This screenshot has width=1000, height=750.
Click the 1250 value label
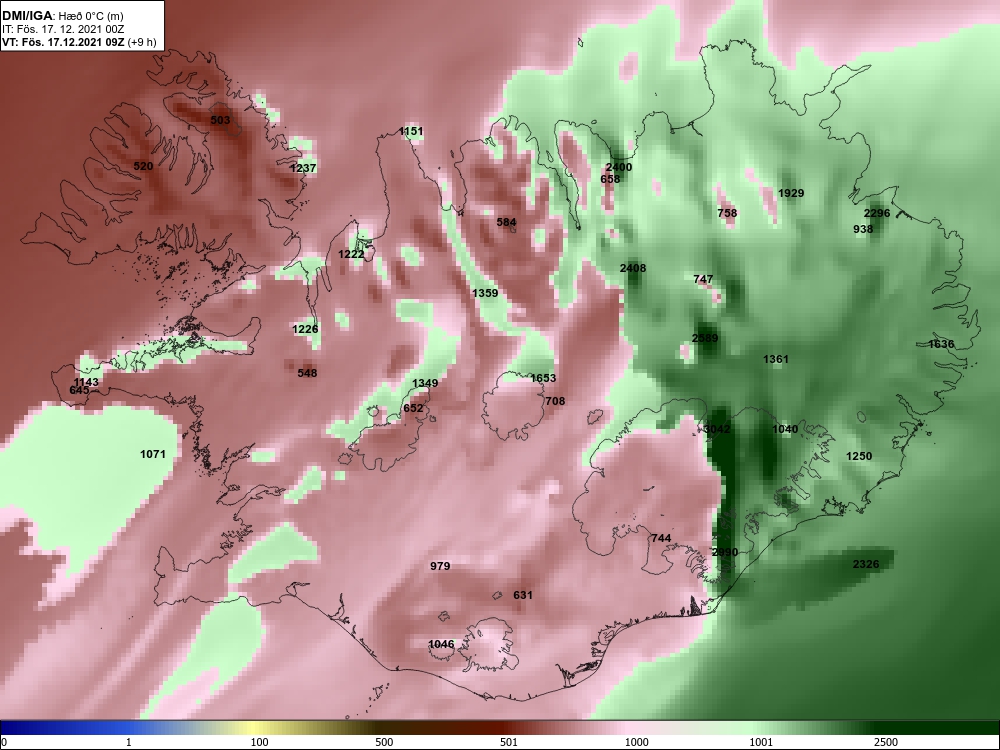coord(858,456)
